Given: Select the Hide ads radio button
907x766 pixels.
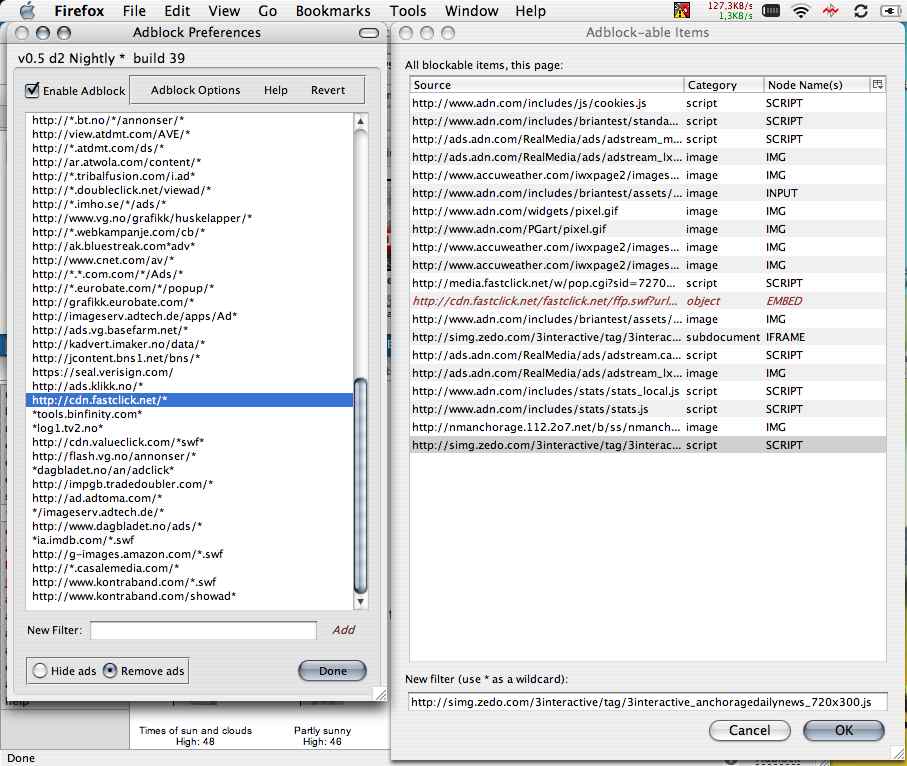Looking at the screenshot, I should coord(39,671).
